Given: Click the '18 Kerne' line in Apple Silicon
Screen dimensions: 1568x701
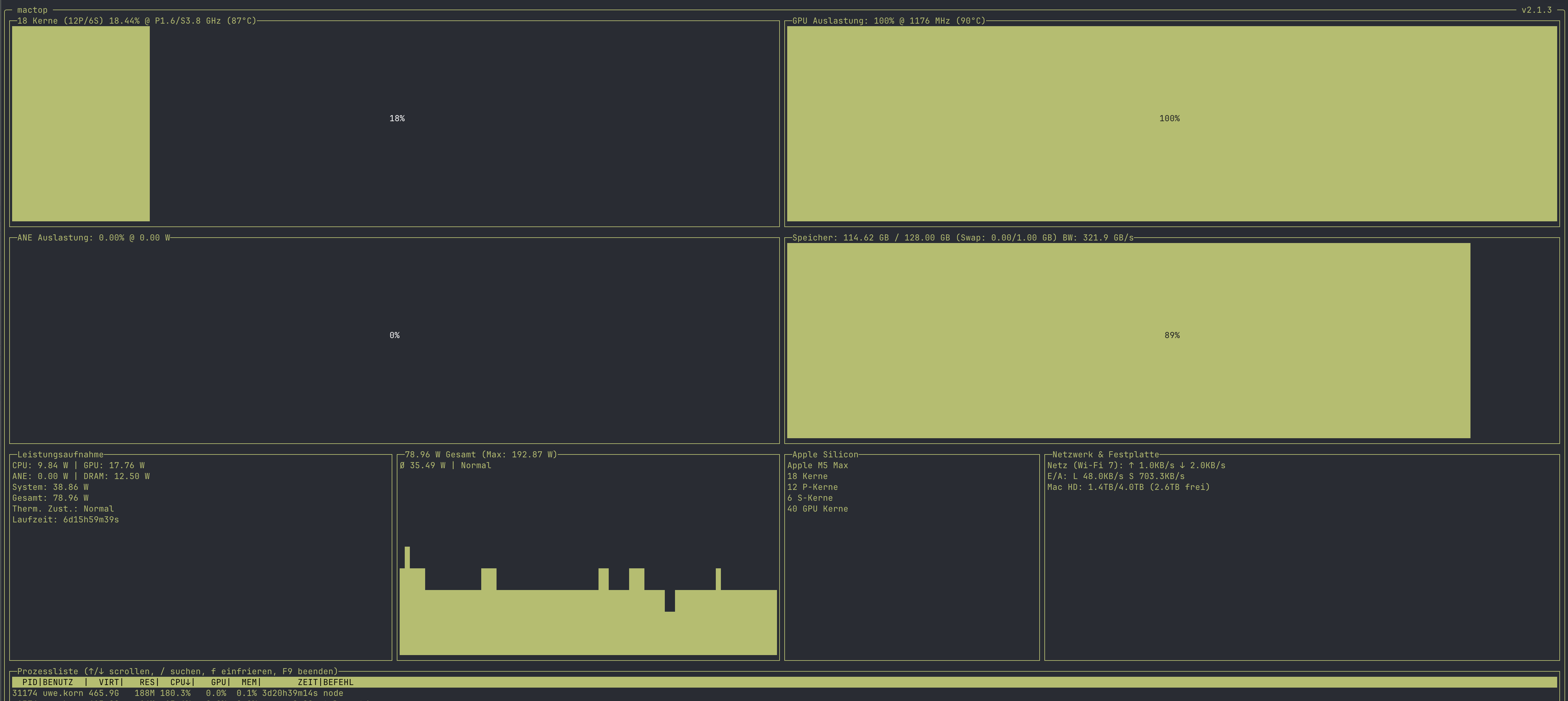Looking at the screenshot, I should [x=807, y=476].
